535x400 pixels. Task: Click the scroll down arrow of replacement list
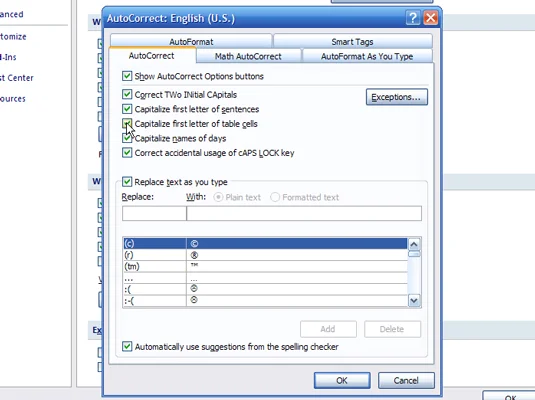click(414, 301)
